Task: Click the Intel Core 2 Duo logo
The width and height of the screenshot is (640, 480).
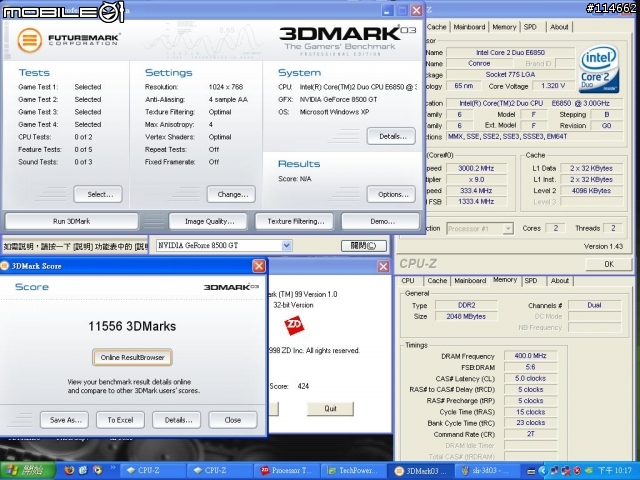Action: click(599, 68)
